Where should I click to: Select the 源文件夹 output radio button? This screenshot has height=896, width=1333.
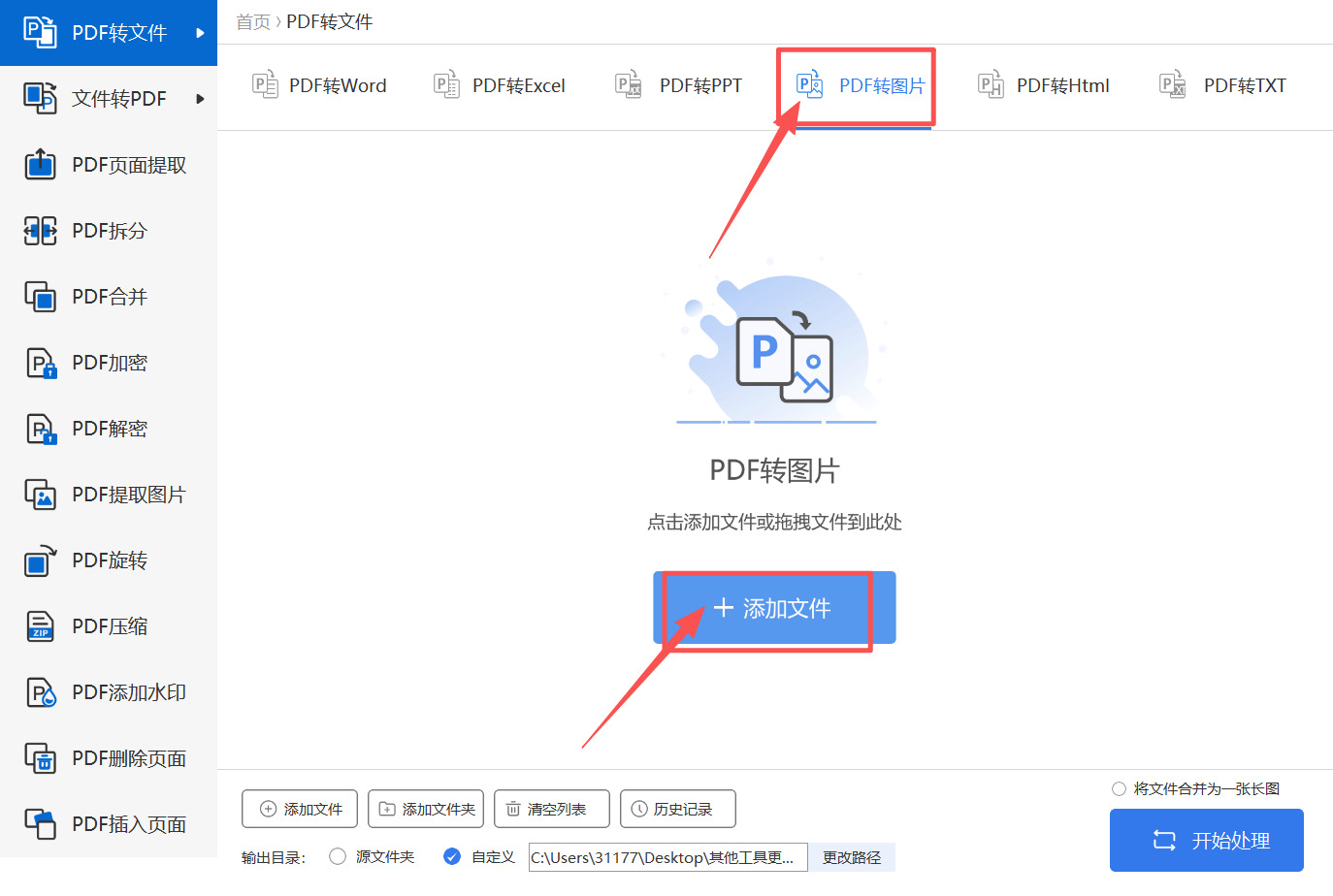click(338, 856)
